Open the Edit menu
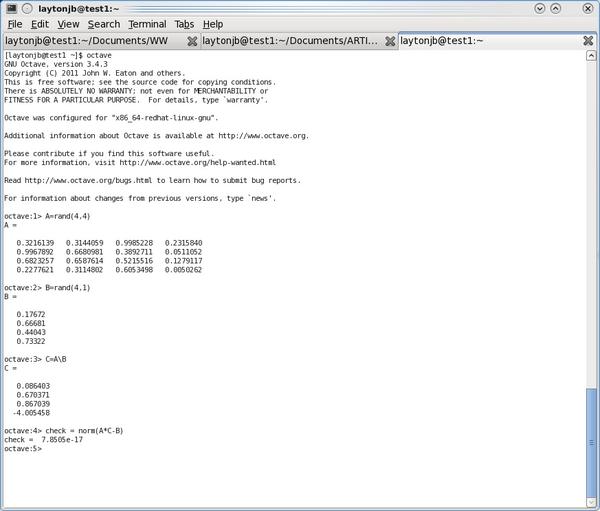This screenshot has height=511, width=600. tap(40, 24)
